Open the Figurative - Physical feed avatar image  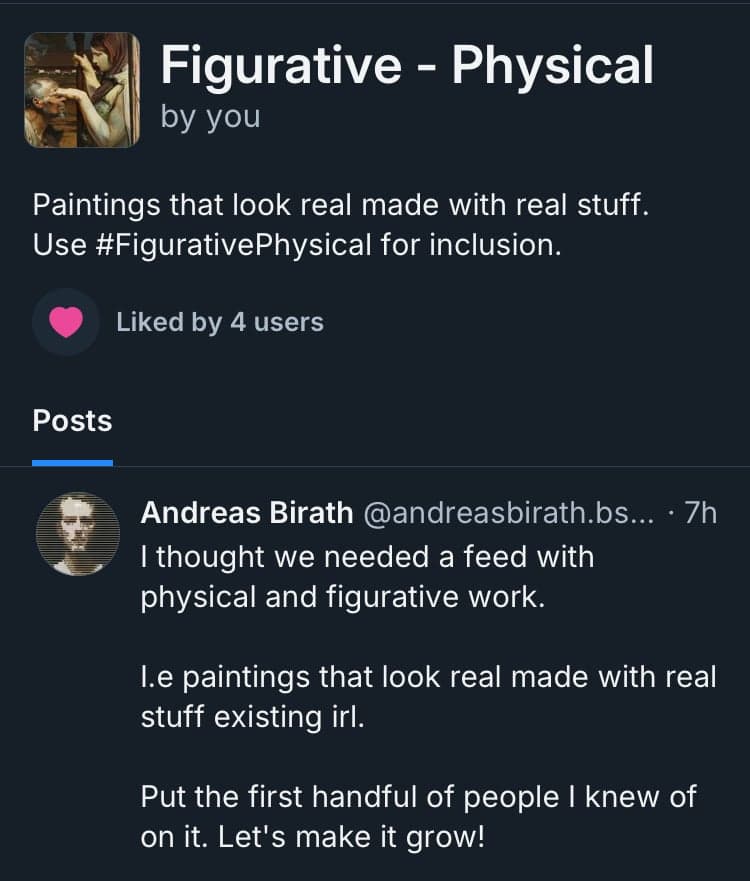[82, 90]
